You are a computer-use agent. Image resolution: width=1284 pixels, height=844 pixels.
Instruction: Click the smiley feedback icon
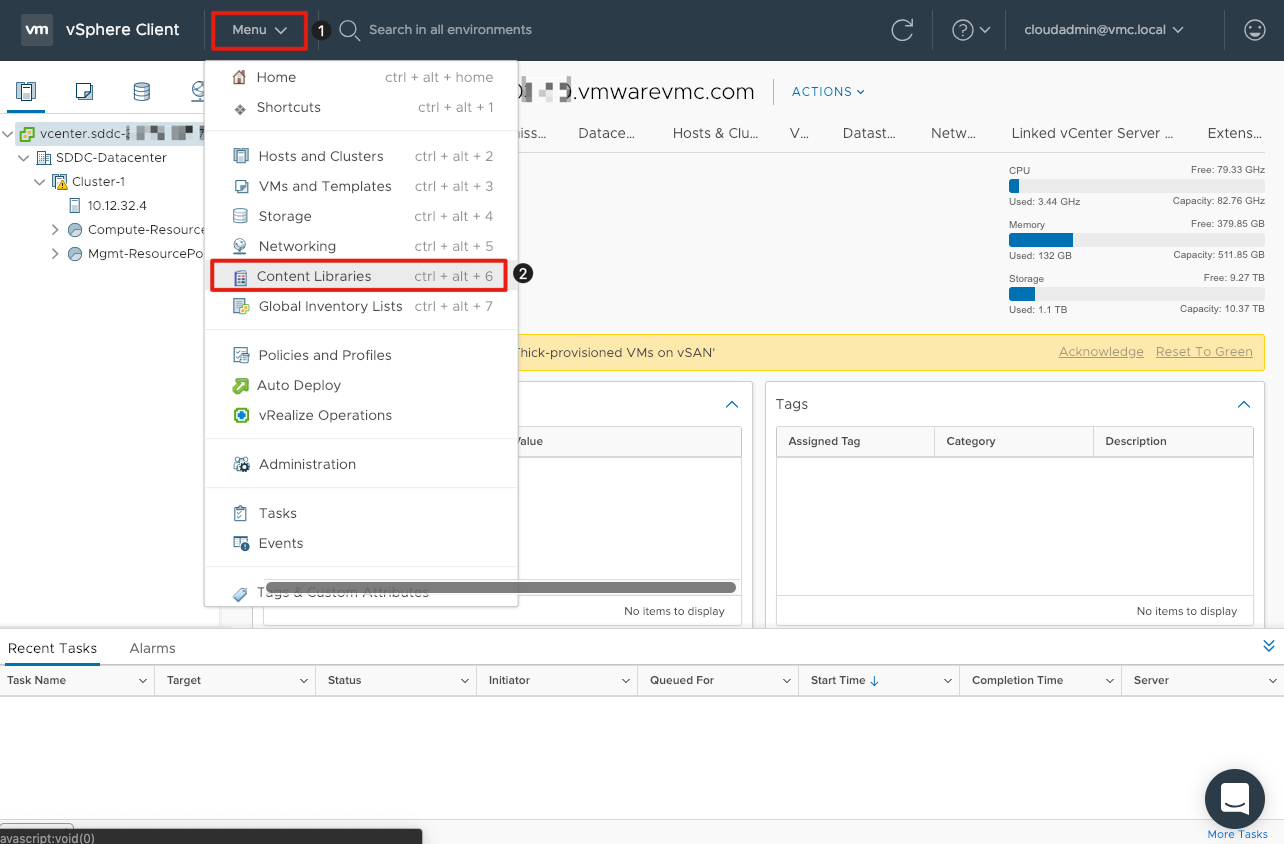1254,30
